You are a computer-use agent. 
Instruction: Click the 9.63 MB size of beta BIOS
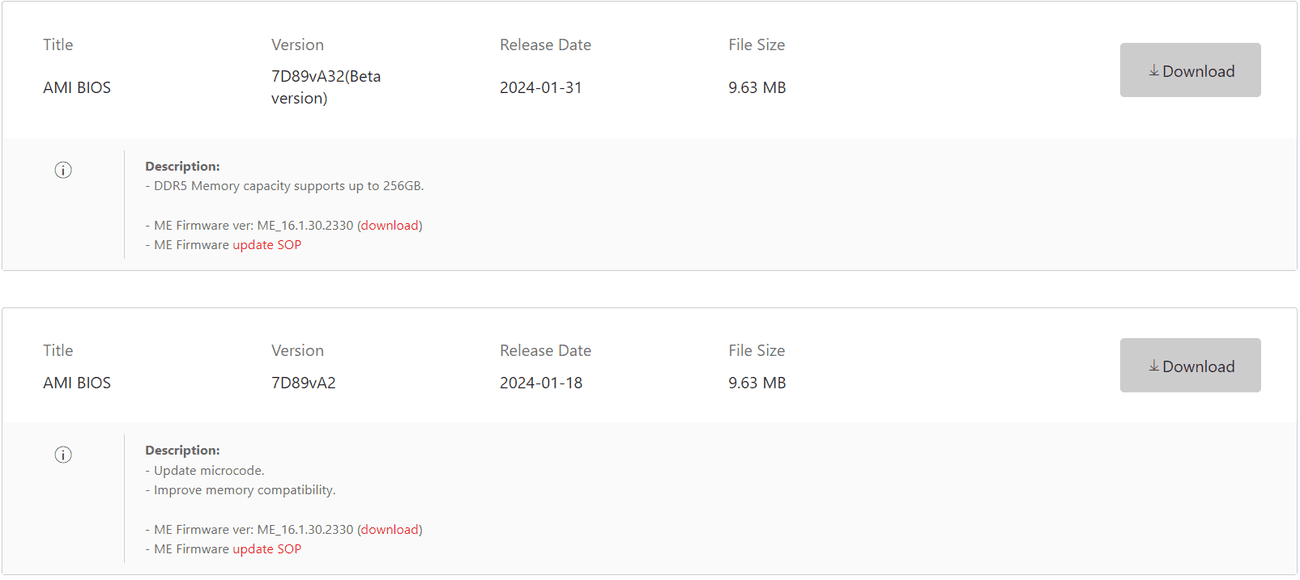757,88
